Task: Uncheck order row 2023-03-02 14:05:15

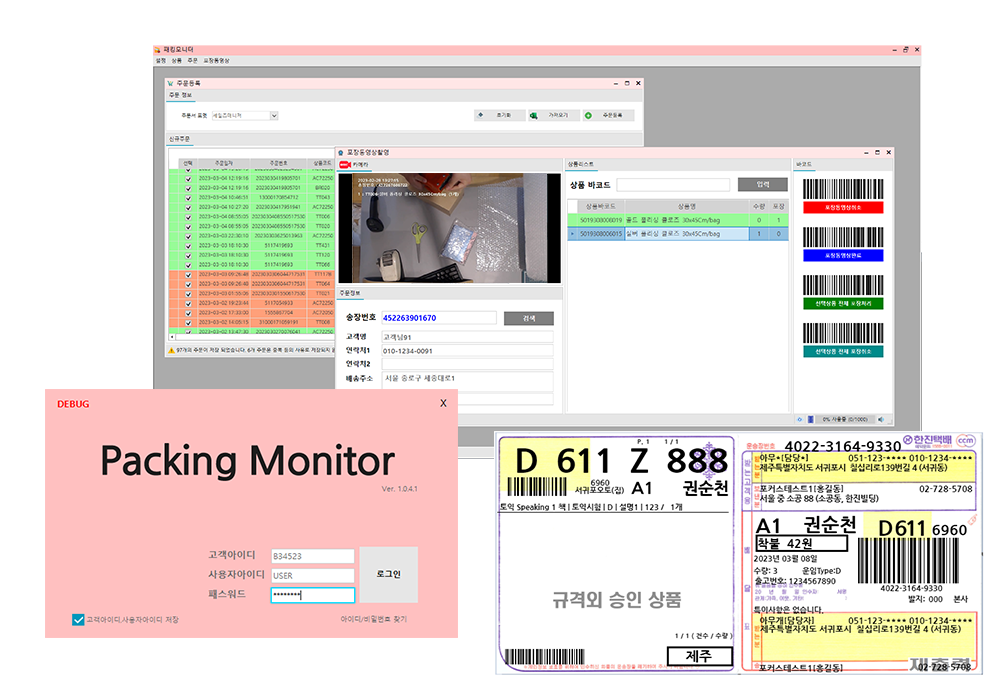Action: pos(188,323)
